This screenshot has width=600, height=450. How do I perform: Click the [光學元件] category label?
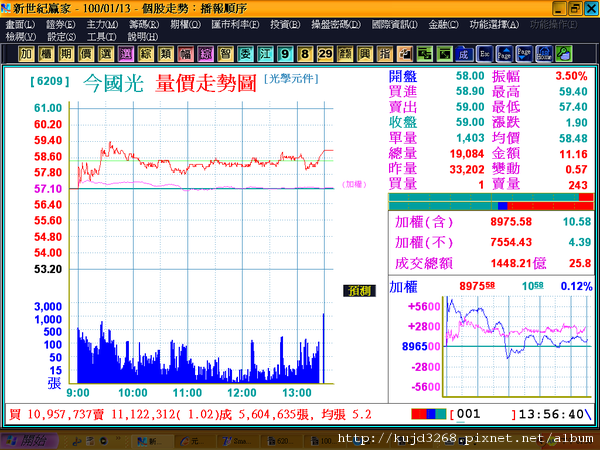coord(291,79)
